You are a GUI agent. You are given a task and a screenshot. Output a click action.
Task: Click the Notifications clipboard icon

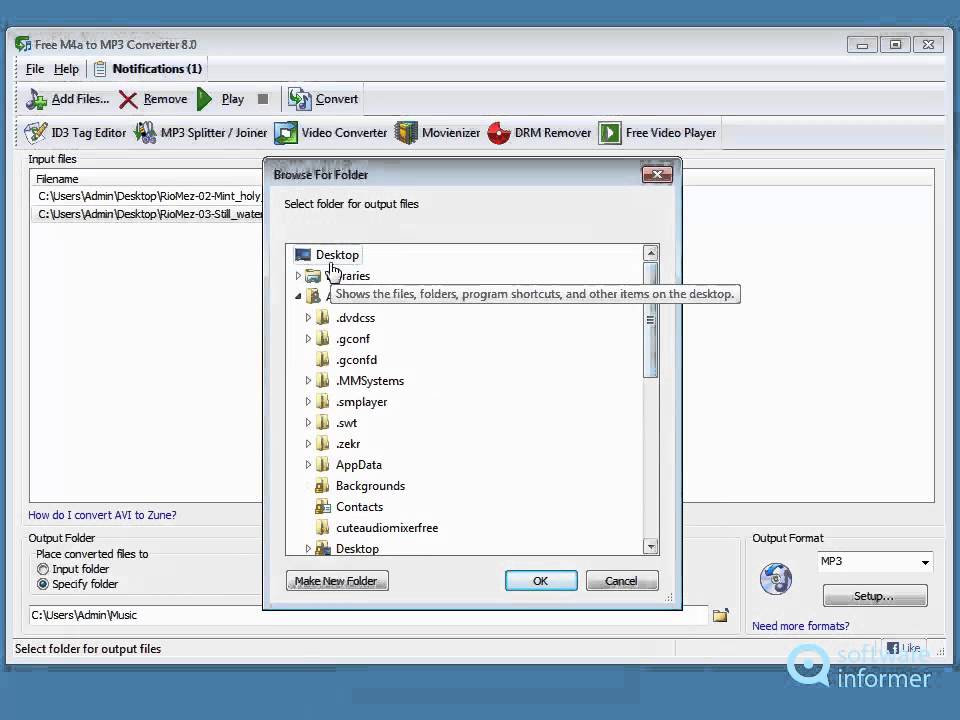[100, 69]
